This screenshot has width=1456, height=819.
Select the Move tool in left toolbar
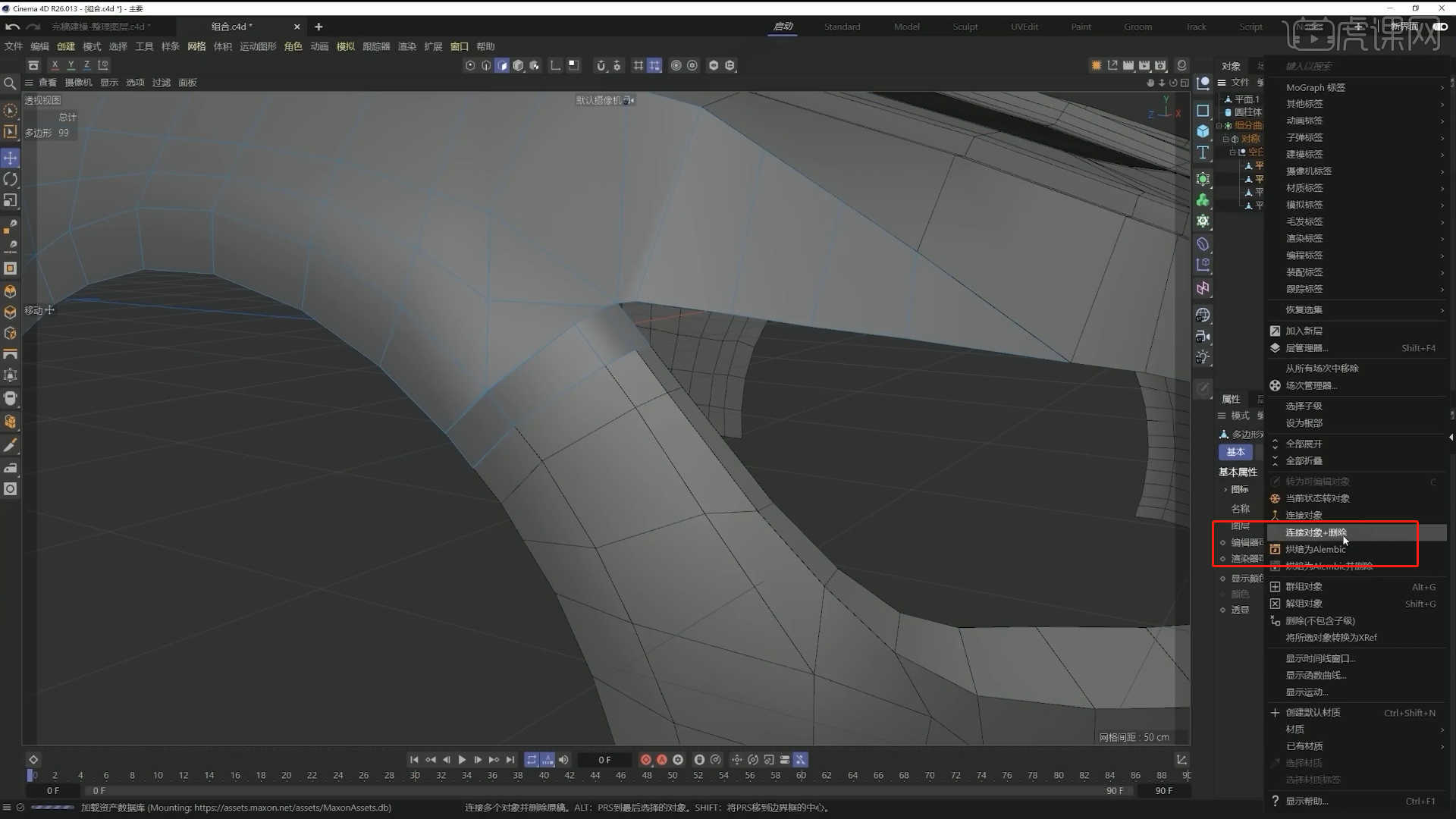pyautogui.click(x=11, y=158)
